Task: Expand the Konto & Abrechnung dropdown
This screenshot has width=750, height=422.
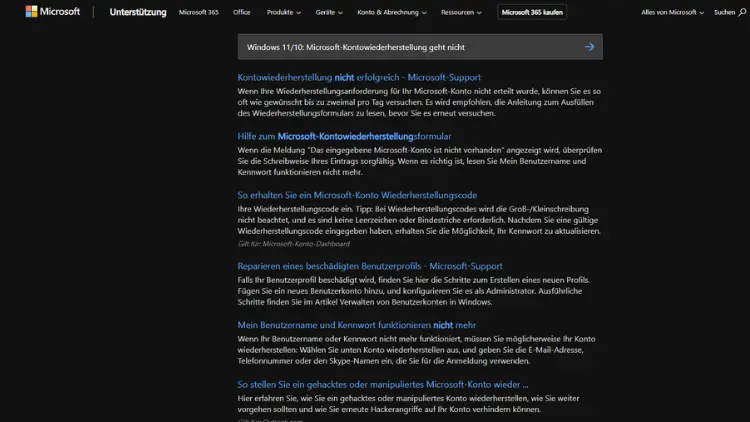Action: [392, 12]
